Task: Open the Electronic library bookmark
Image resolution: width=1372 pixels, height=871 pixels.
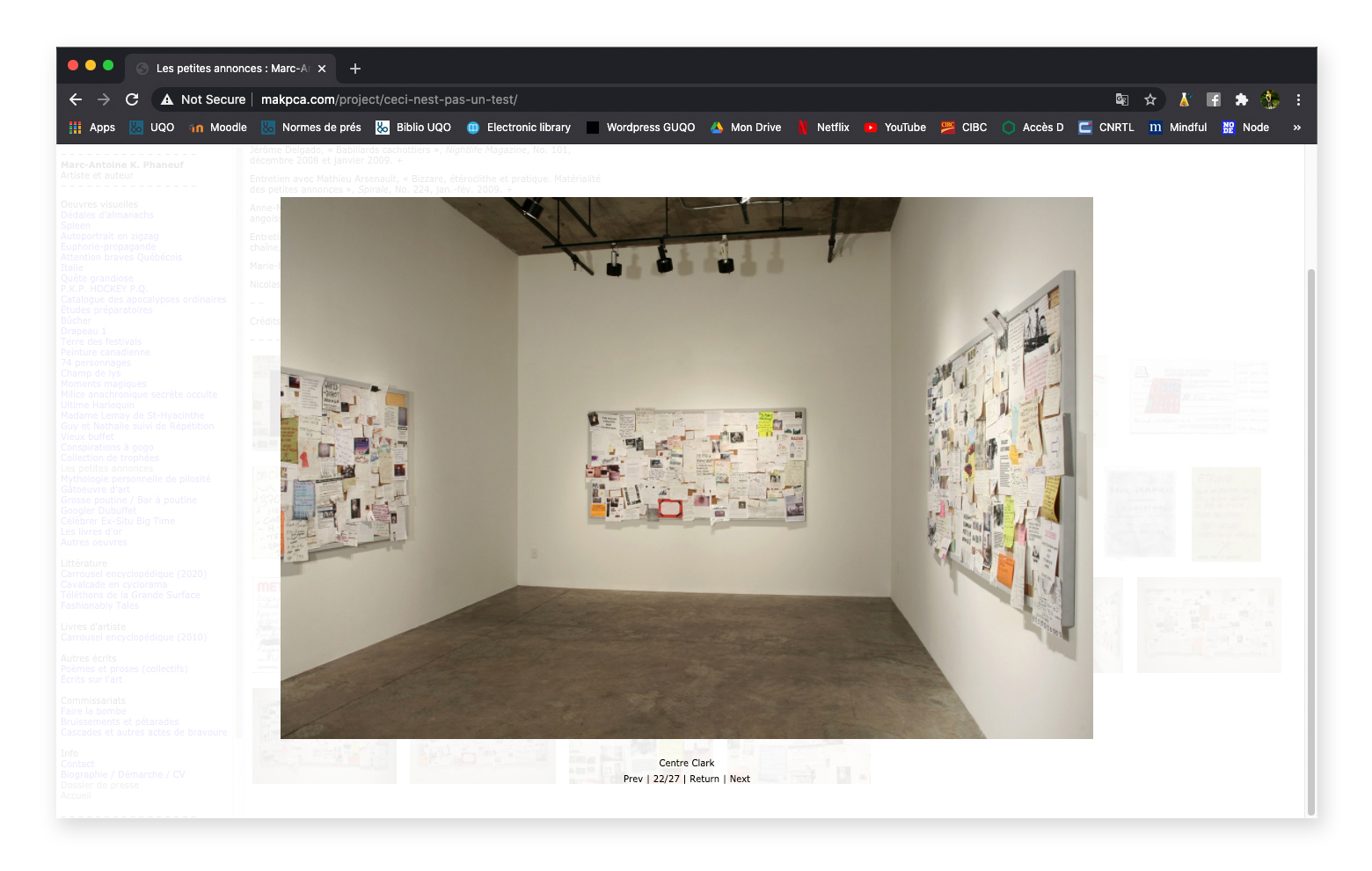Action: (519, 128)
